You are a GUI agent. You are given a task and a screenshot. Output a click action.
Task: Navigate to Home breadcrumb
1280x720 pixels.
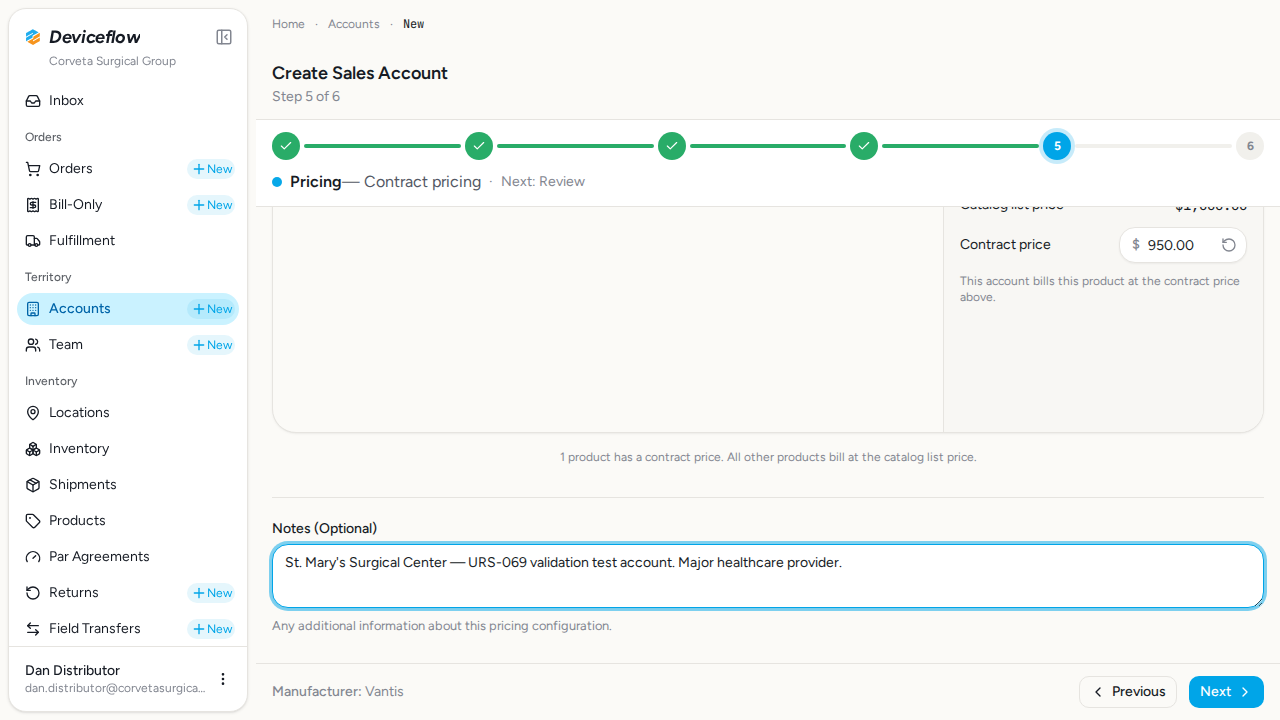(288, 24)
